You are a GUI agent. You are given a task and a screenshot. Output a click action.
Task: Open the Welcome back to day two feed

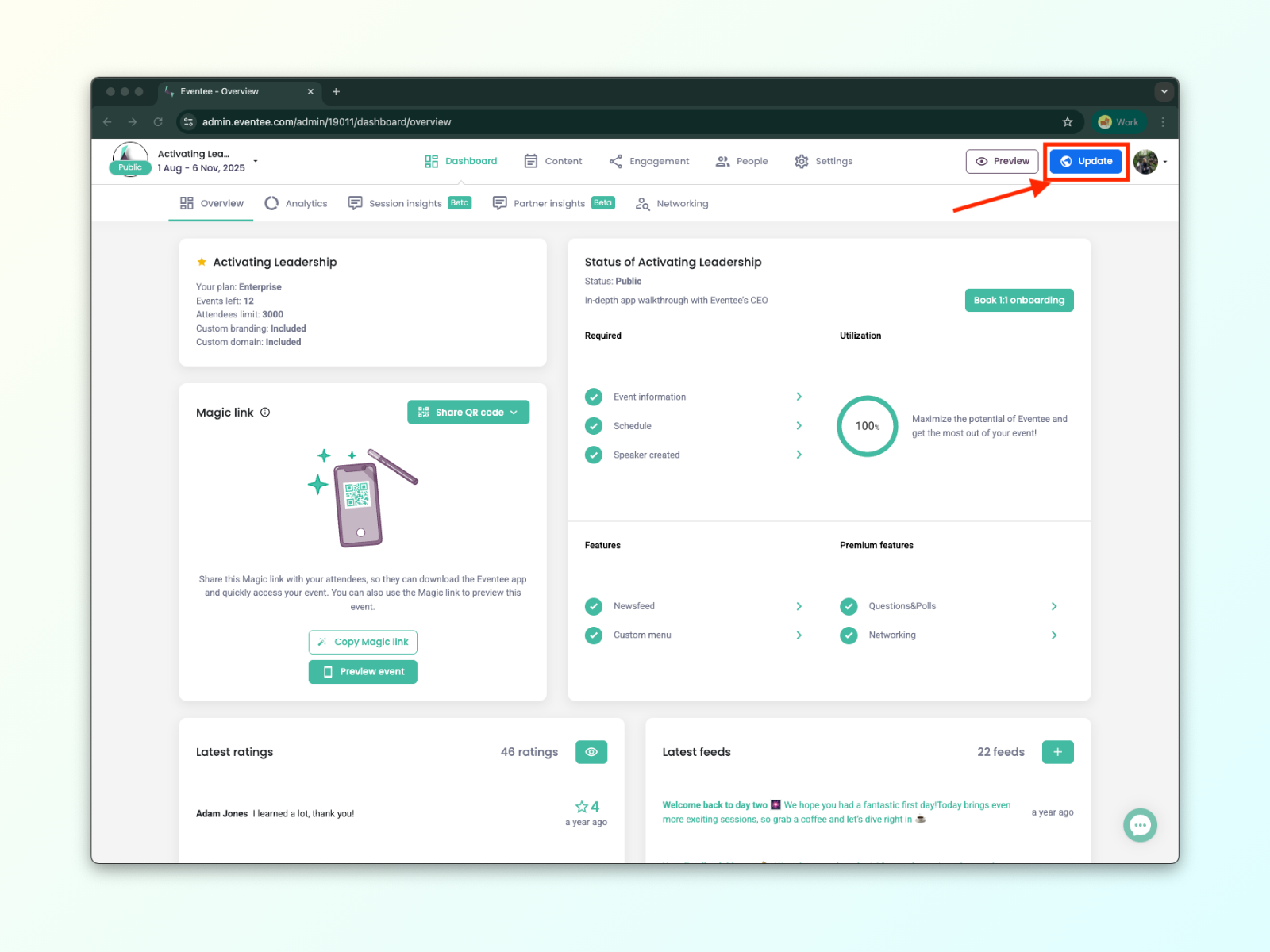click(837, 812)
